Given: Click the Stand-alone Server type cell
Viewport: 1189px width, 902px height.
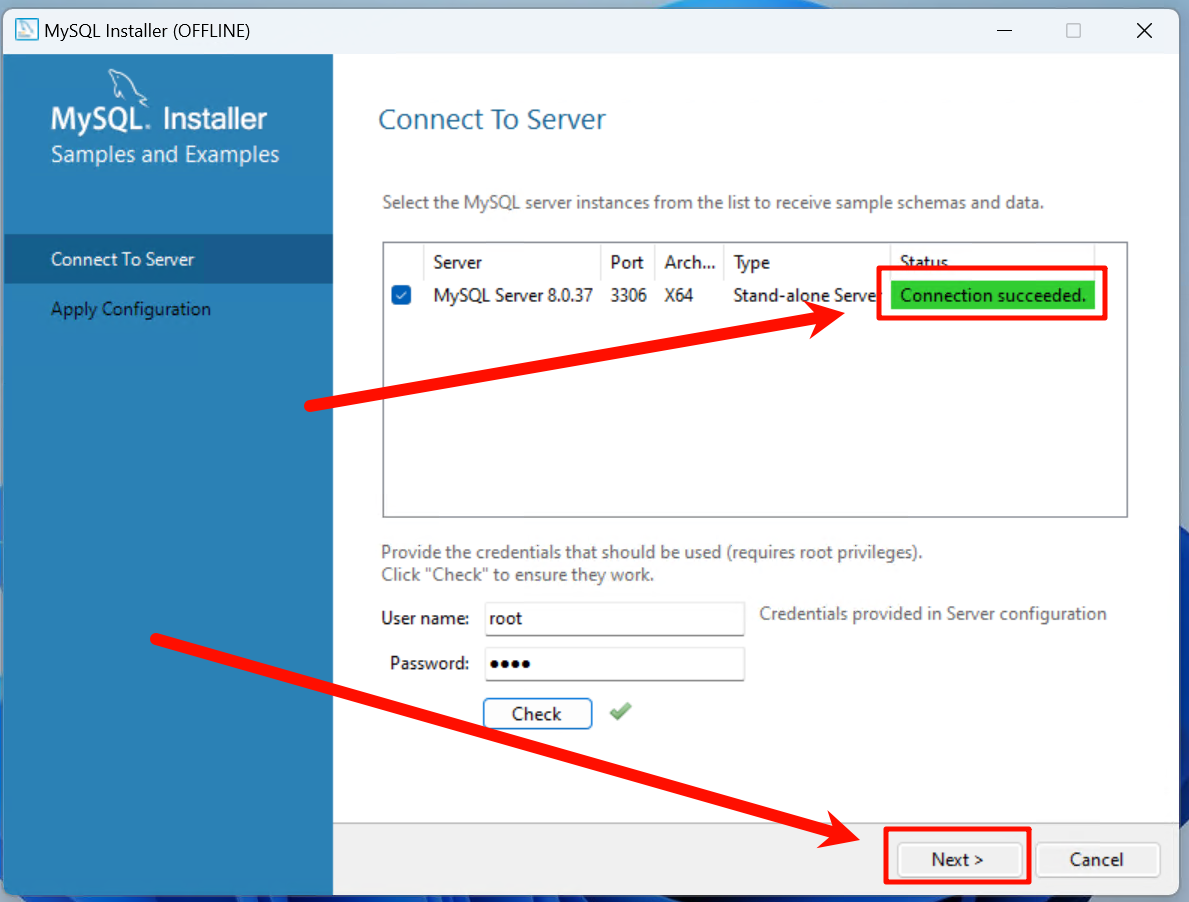Looking at the screenshot, I should click(x=805, y=295).
